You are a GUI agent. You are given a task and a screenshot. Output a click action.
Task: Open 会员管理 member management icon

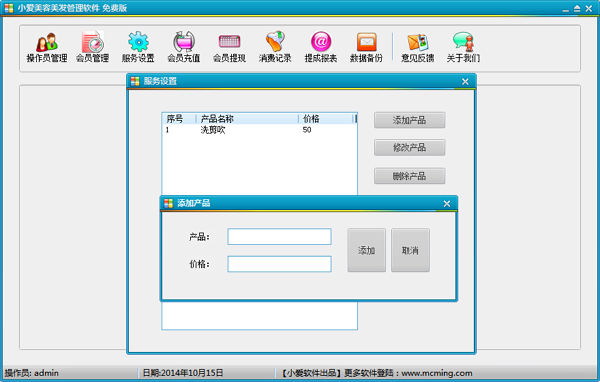click(x=92, y=47)
